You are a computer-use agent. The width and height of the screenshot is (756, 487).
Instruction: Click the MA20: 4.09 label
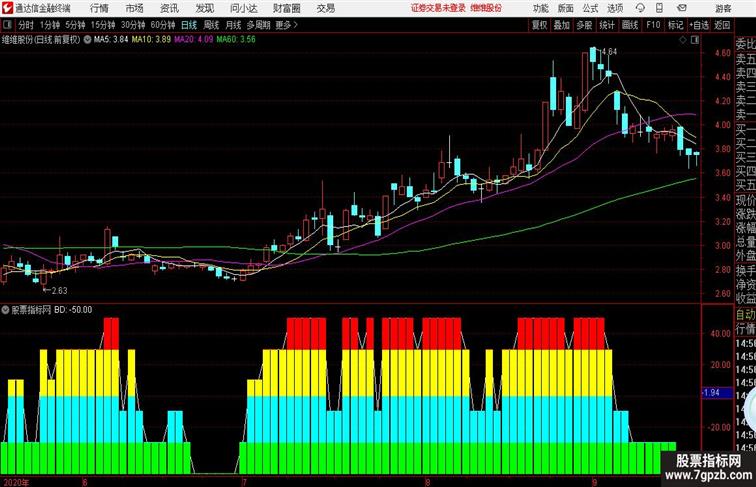193,40
